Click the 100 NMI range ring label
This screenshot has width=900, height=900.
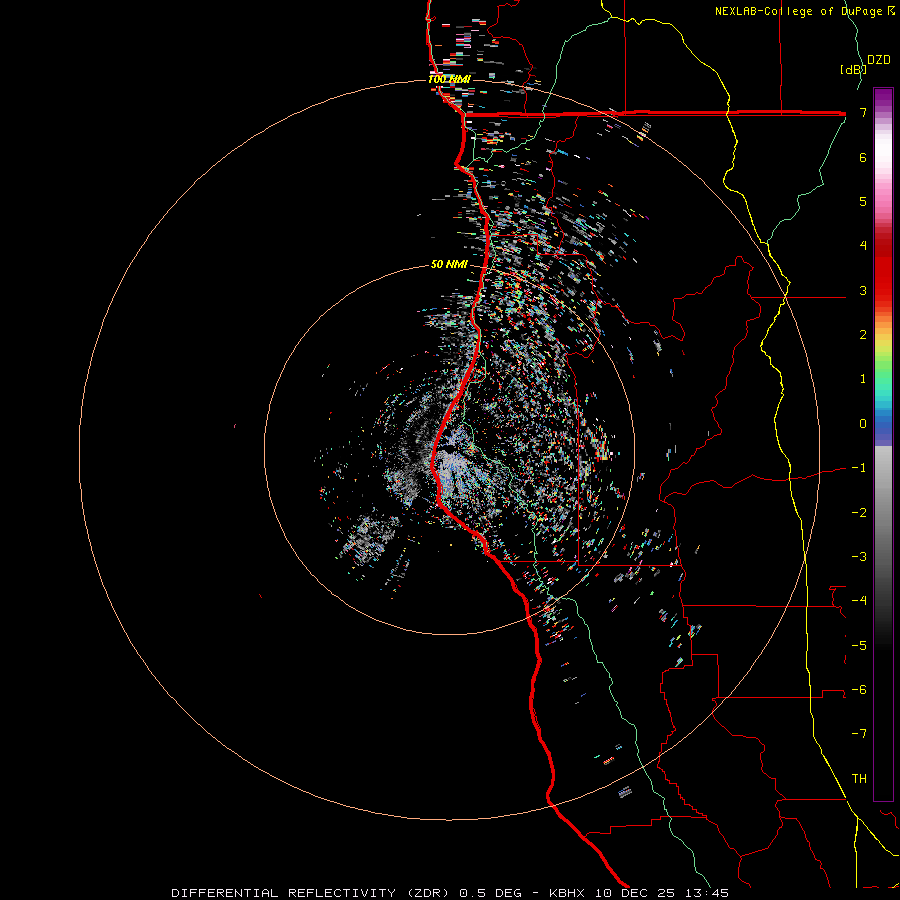[449, 79]
